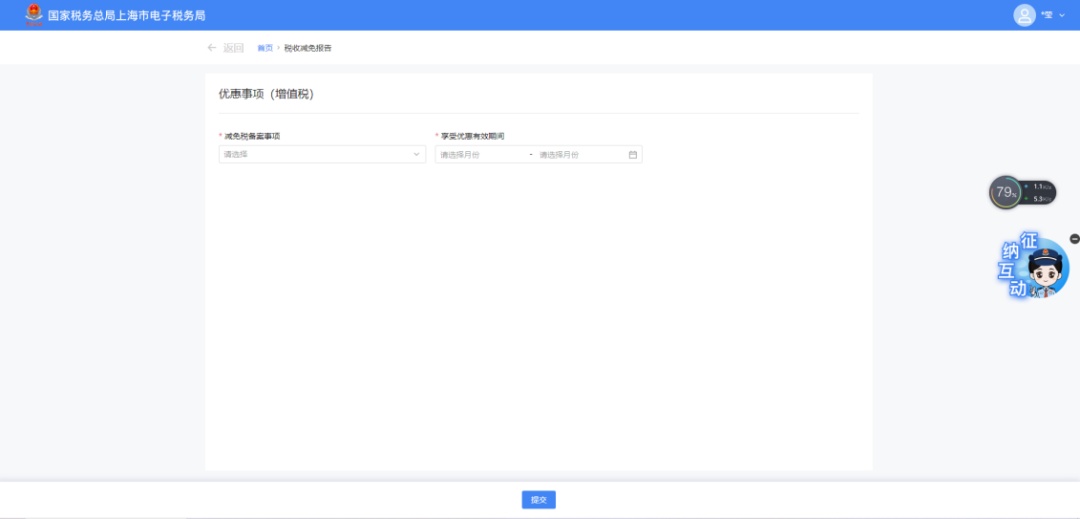Dismiss 征纳互动 widget with minus icon
This screenshot has height=519, width=1080.
click(1074, 239)
